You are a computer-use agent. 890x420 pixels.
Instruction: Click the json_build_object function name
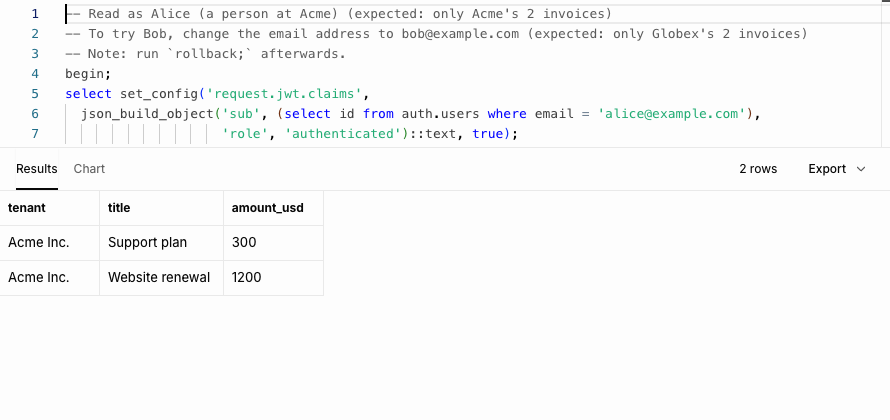coord(147,114)
